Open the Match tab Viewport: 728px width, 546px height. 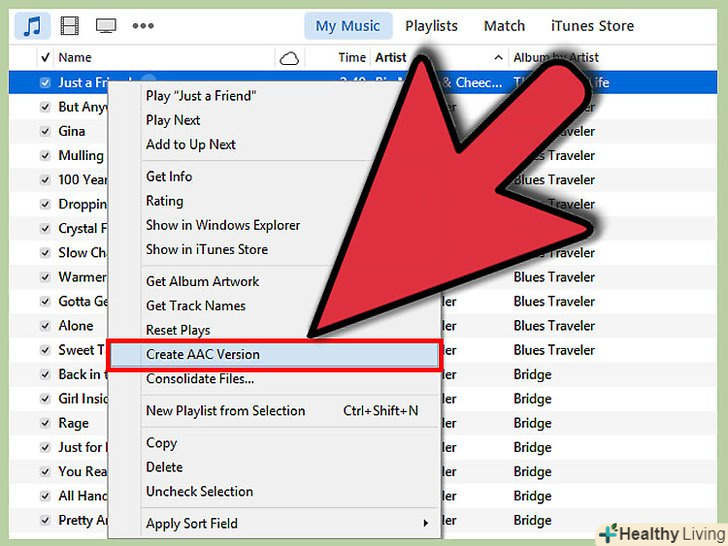click(x=504, y=26)
